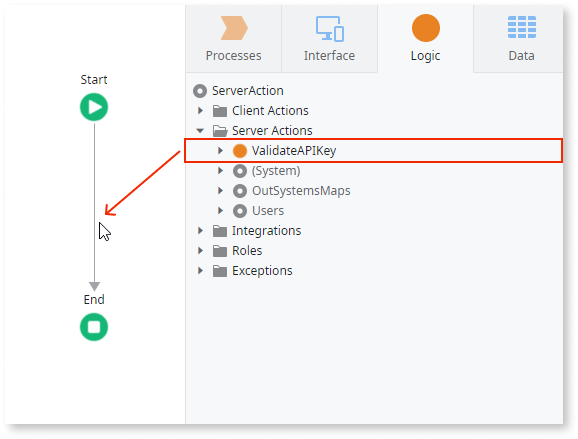Expand the OutSystemsMaps tree arrow
The height and width of the screenshot is (439, 578).
(220, 191)
